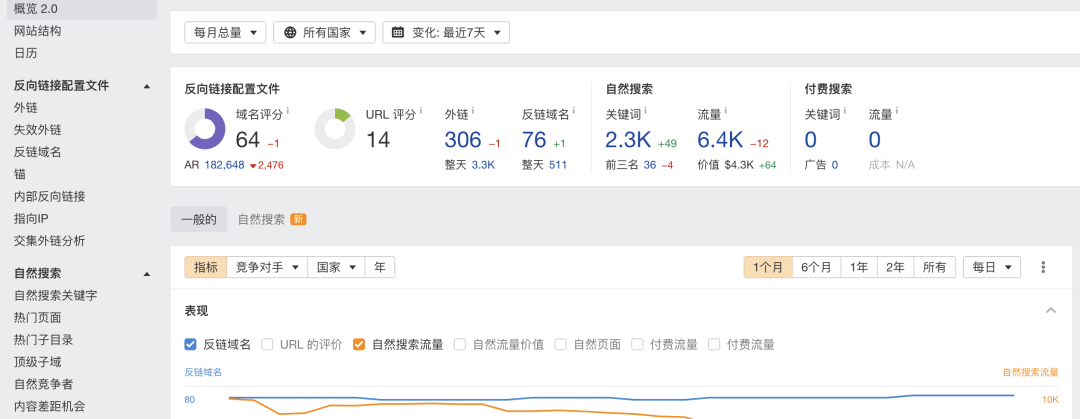Open 反链域名 in sidebar
Image resolution: width=1080 pixels, height=419 pixels.
coord(37,152)
